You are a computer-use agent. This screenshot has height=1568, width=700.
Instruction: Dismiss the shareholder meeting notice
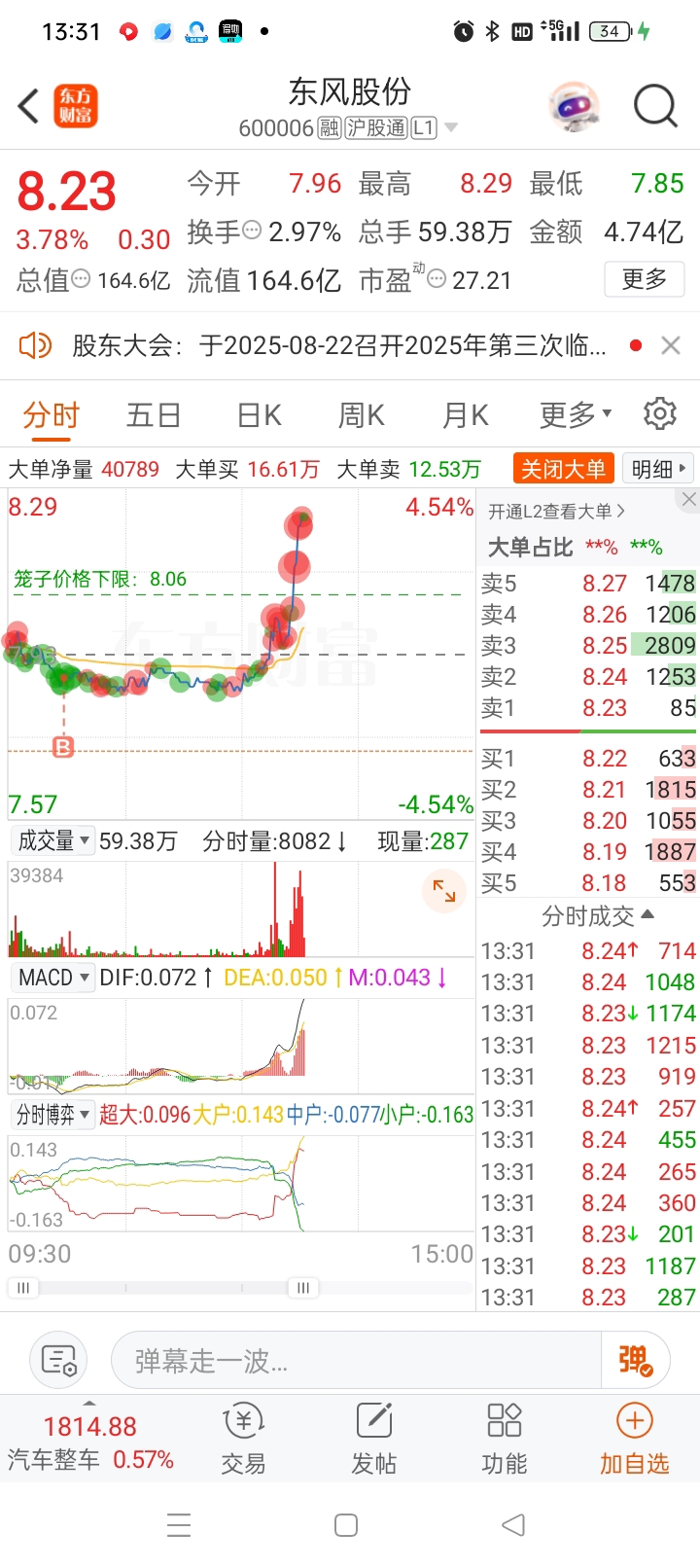[670, 345]
